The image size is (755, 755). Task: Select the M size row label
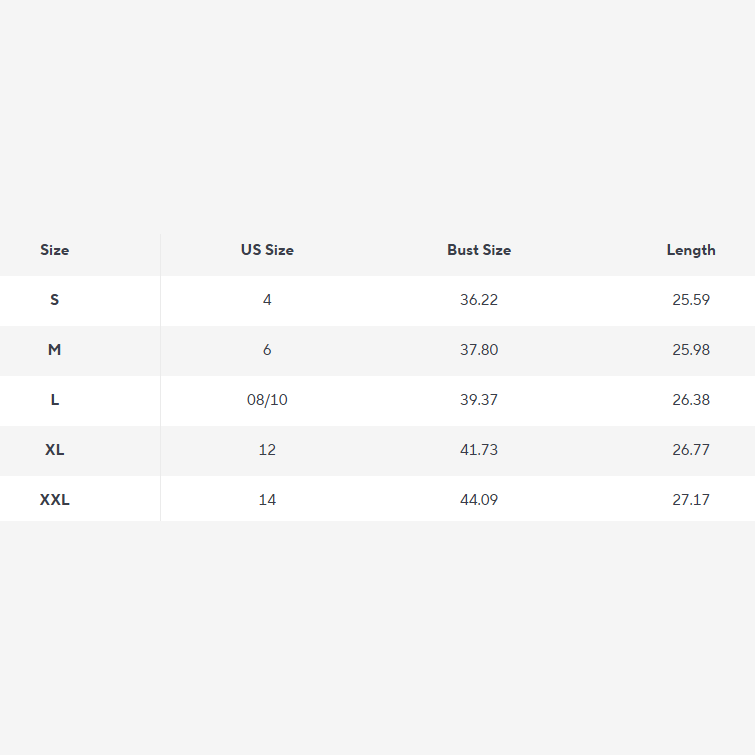click(x=55, y=350)
